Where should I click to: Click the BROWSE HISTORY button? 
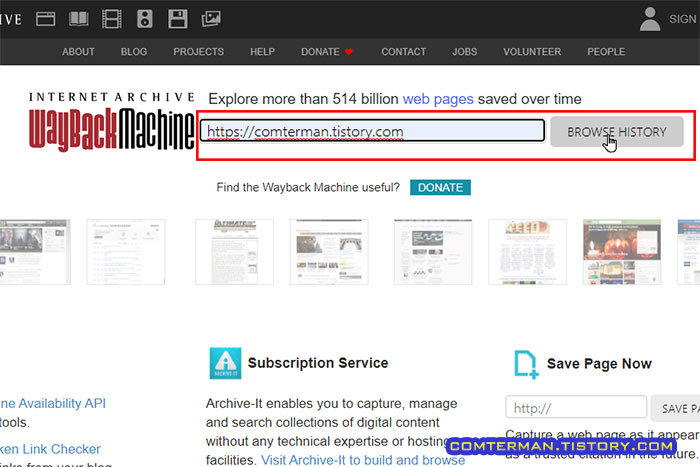pyautogui.click(x=617, y=132)
